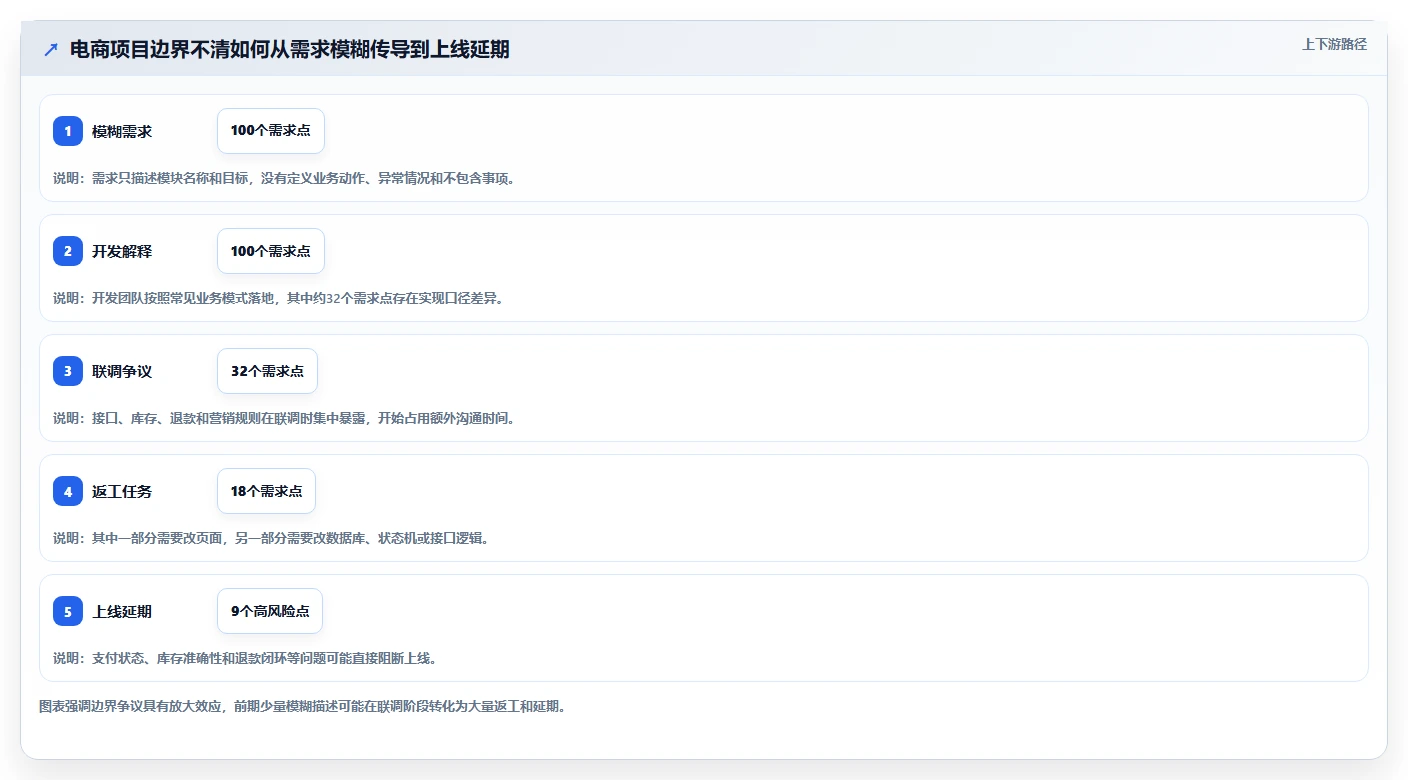Select the step number 5 badge
This screenshot has width=1408, height=780.
68,611
